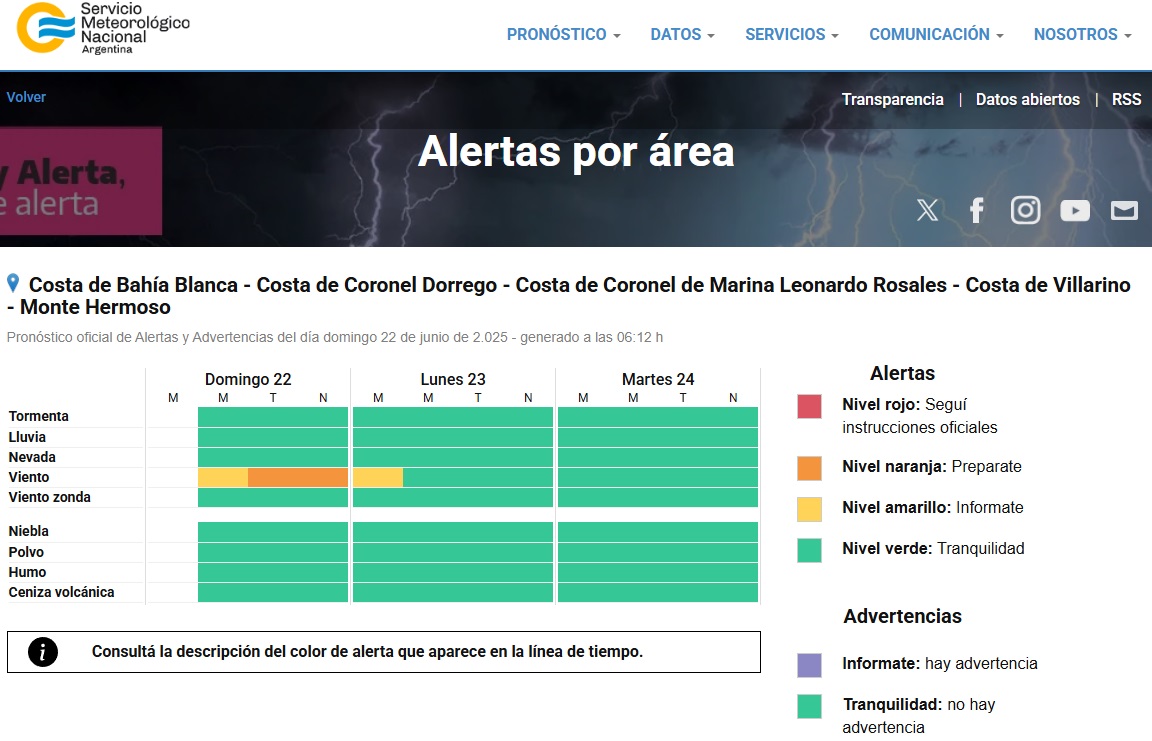Expand the PRONÓSTICO menu
Viewport: 1152px width, 741px height.
click(564, 35)
